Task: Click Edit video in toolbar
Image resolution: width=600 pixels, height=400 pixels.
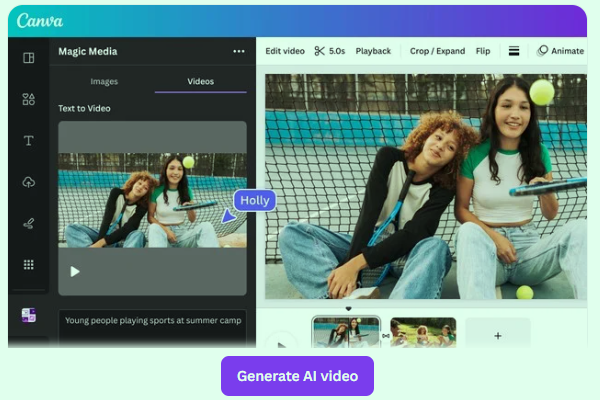Action: coord(285,51)
